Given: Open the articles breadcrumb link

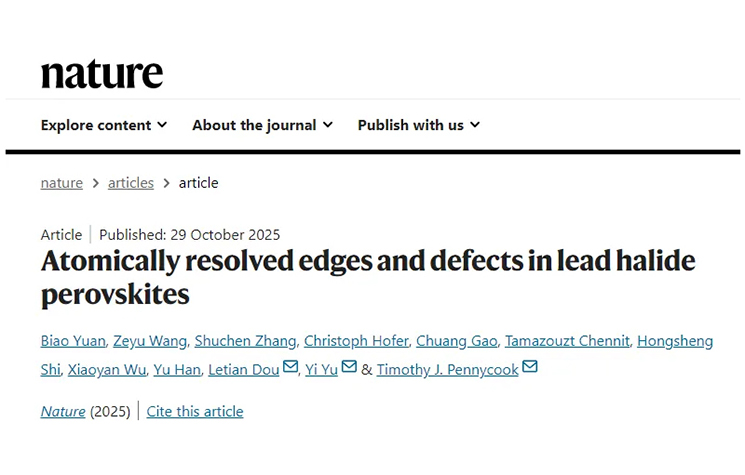Looking at the screenshot, I should coord(131,183).
